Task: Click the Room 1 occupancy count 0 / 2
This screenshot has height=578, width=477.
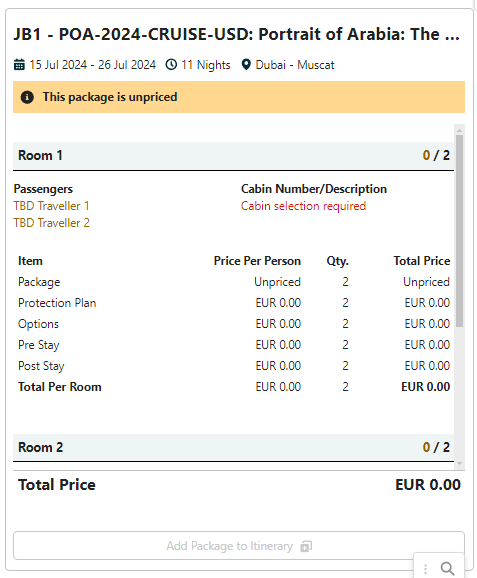Action: coord(436,155)
